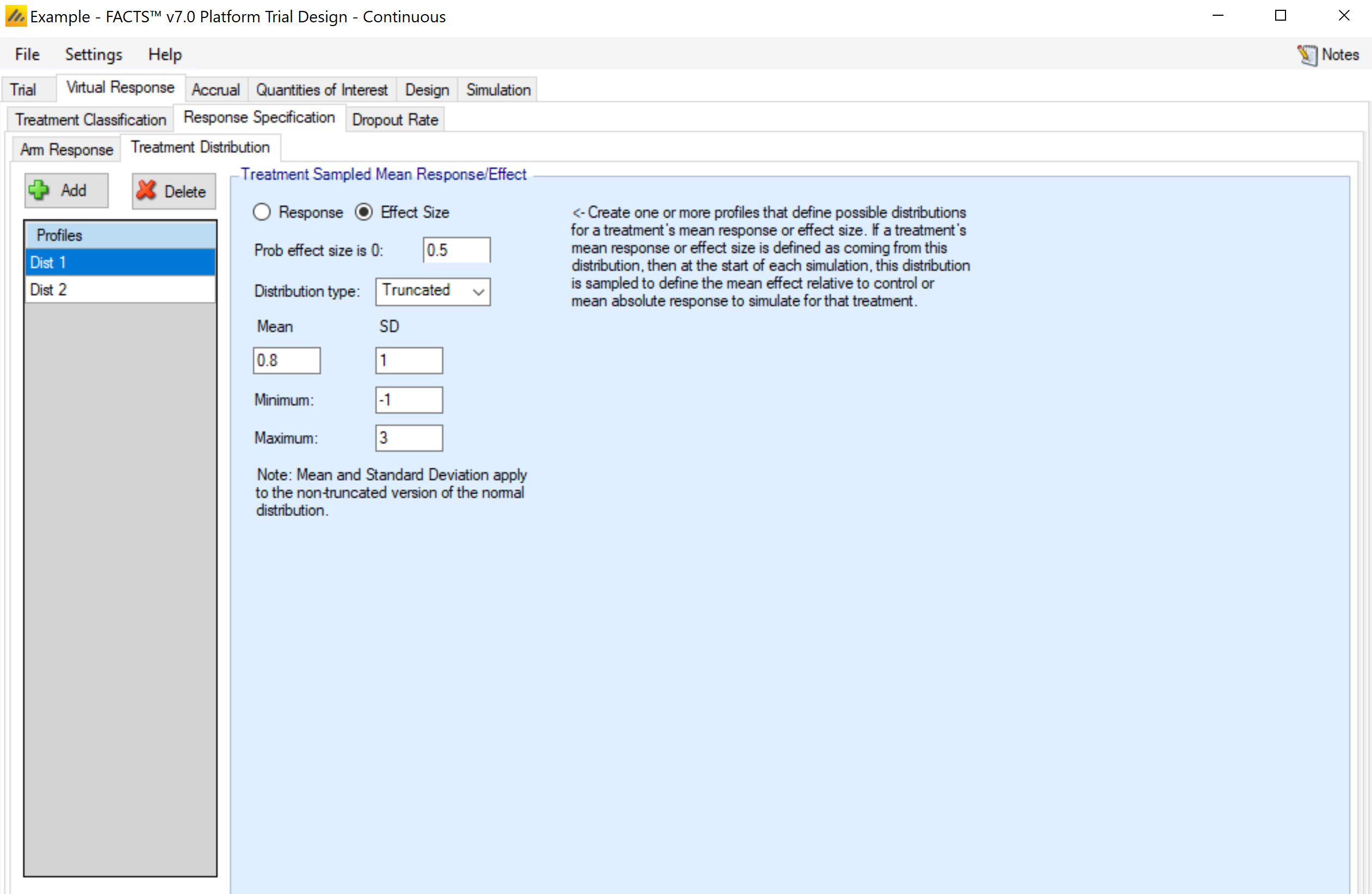Open the Notes notepad icon

pyautogui.click(x=1307, y=55)
